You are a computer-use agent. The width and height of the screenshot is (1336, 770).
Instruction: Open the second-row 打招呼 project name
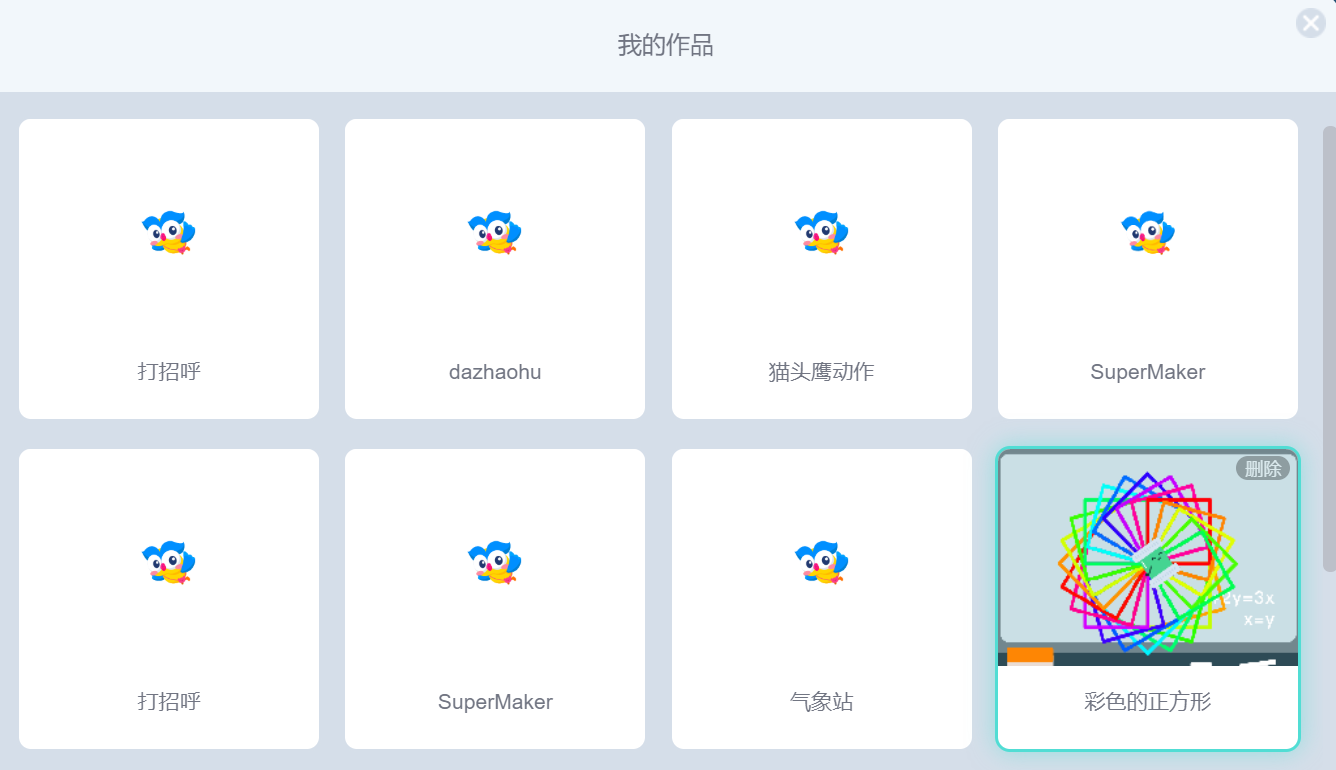click(169, 702)
